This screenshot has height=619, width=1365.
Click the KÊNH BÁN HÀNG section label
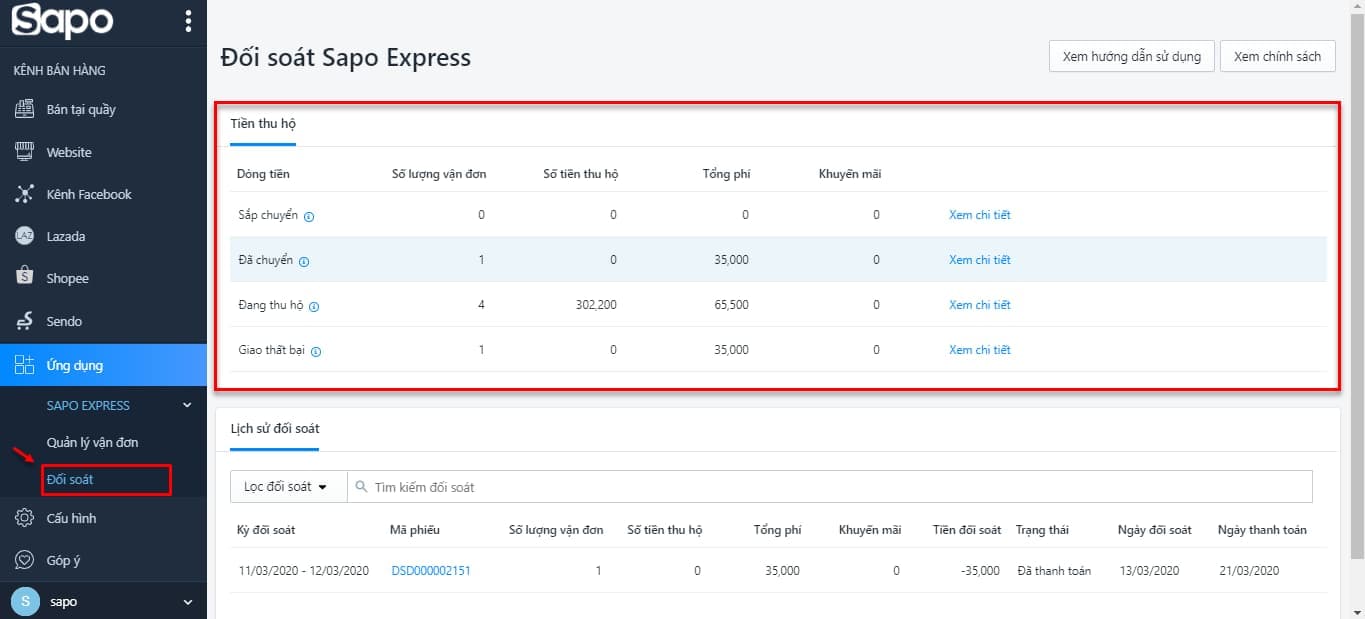coord(59,71)
